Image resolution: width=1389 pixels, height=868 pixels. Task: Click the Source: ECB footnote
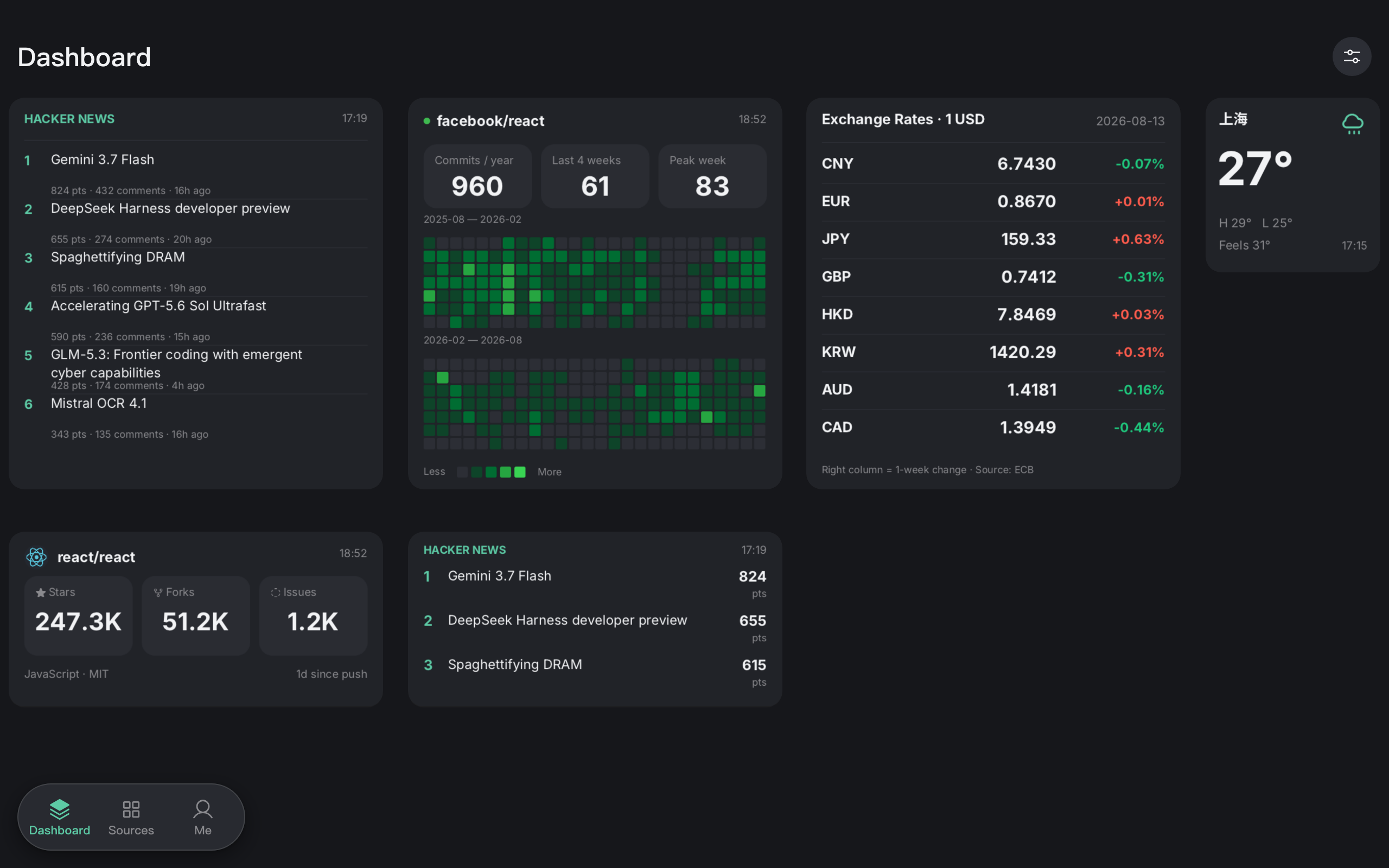click(x=1004, y=470)
